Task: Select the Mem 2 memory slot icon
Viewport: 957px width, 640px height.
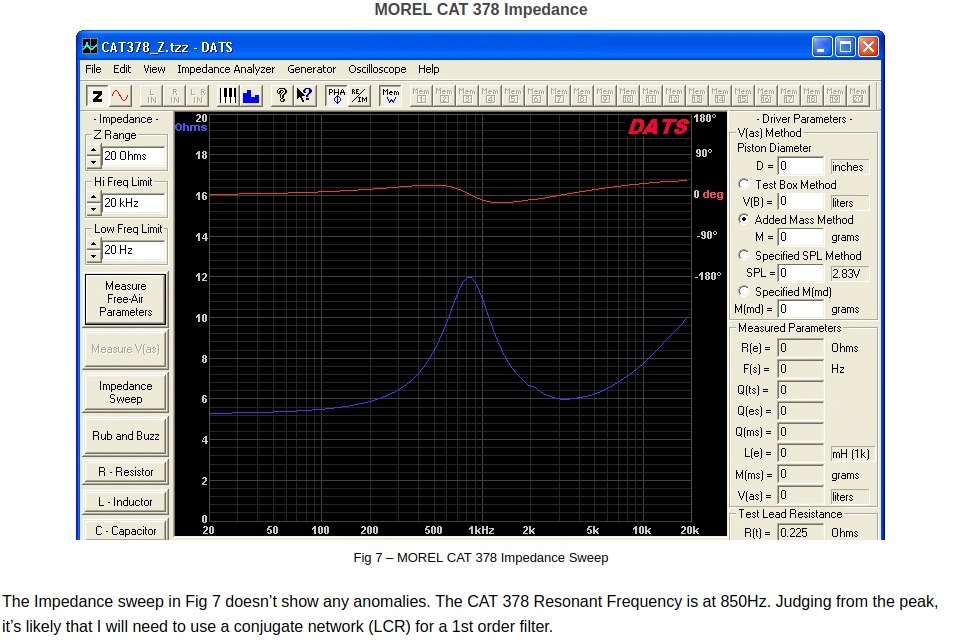Action: coord(444,96)
